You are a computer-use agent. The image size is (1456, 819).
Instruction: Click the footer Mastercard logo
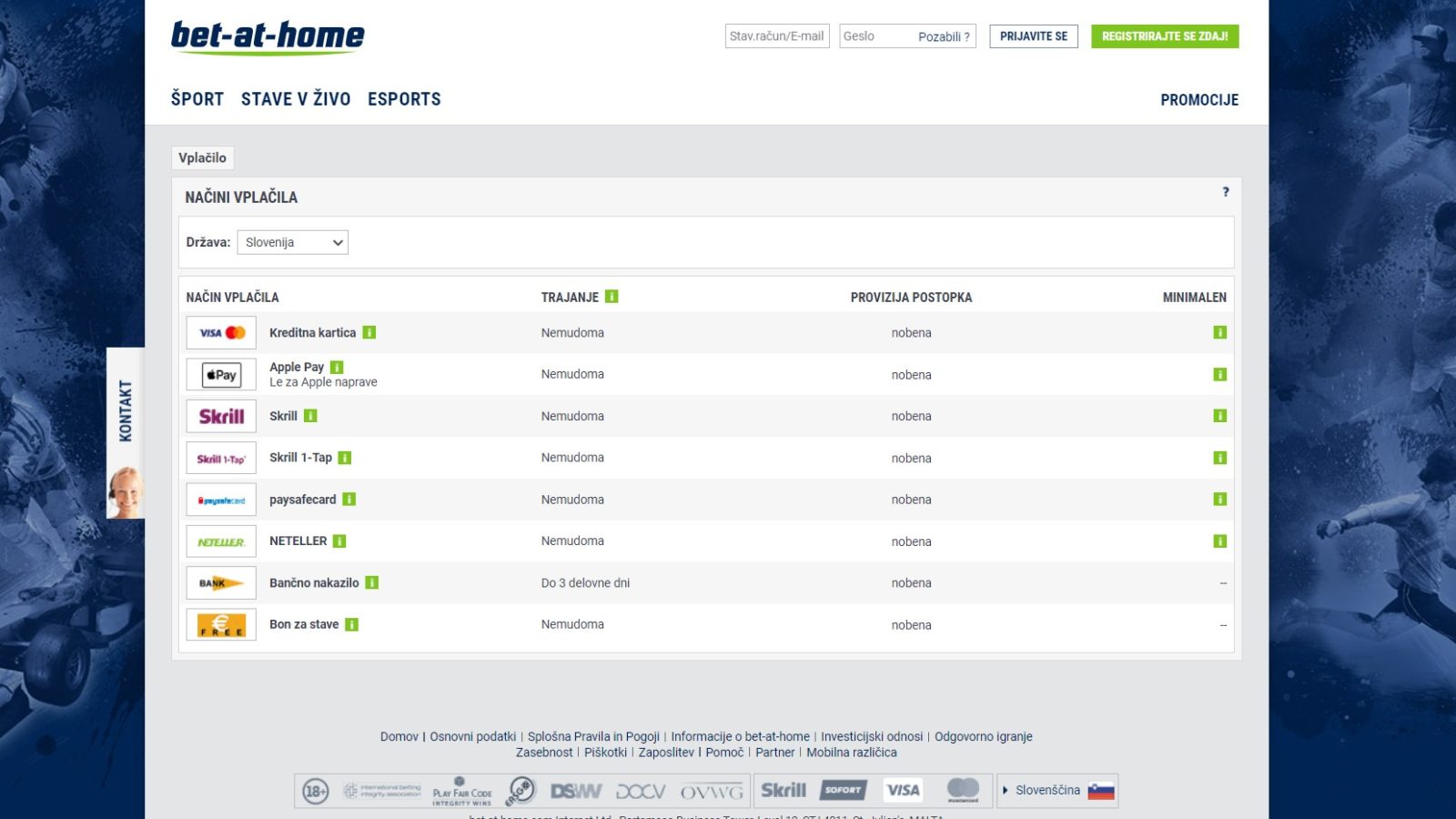pos(963,790)
